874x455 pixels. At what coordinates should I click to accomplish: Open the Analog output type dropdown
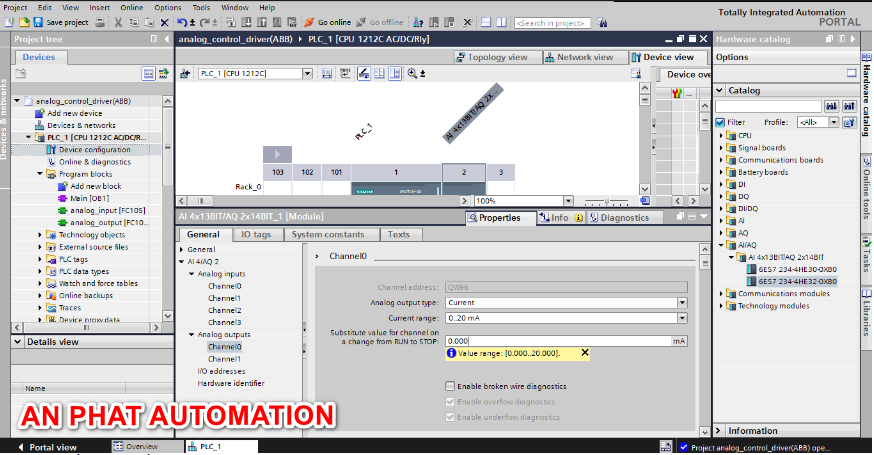click(682, 302)
